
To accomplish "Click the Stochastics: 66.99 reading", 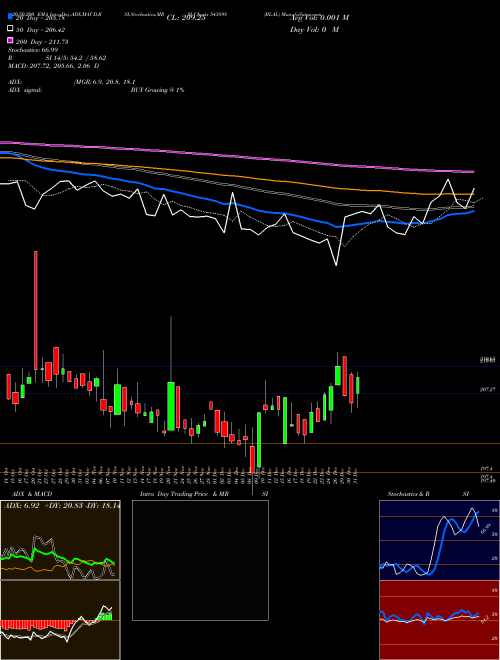I will pos(33,50).
